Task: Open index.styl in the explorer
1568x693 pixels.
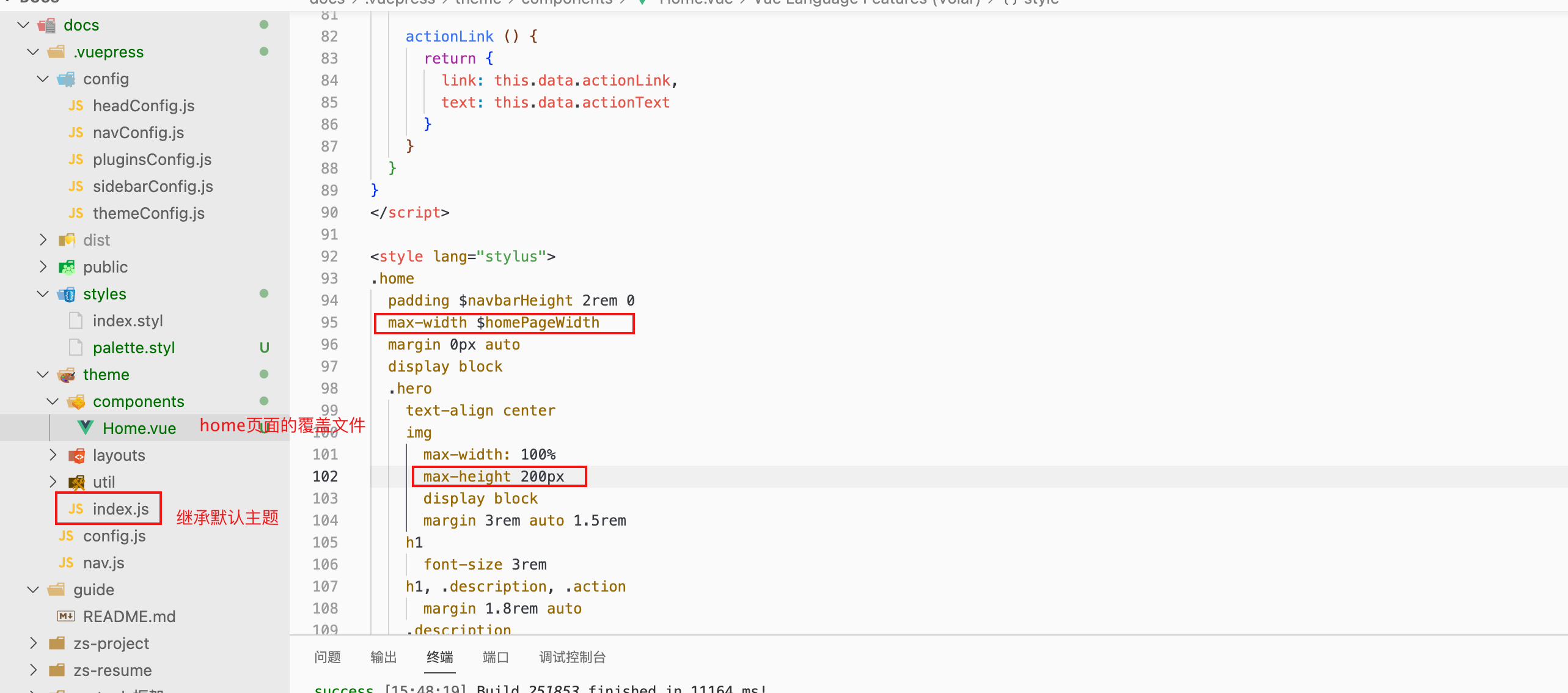Action: click(x=128, y=321)
